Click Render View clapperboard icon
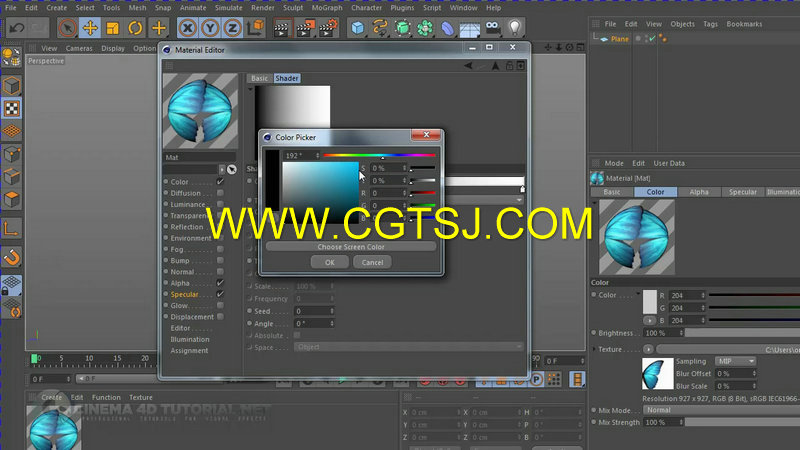Viewport: 800px width, 450px height. pyautogui.click(x=281, y=28)
